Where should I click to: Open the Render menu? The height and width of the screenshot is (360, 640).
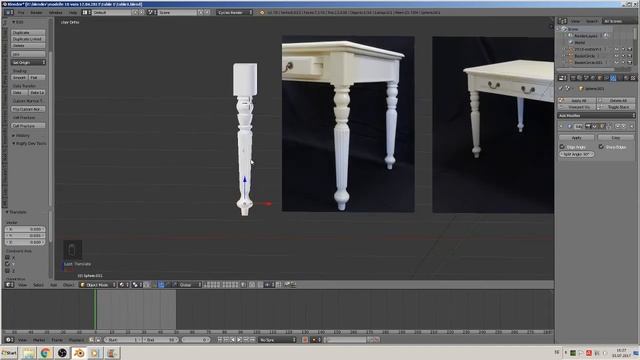pyautogui.click(x=36, y=13)
